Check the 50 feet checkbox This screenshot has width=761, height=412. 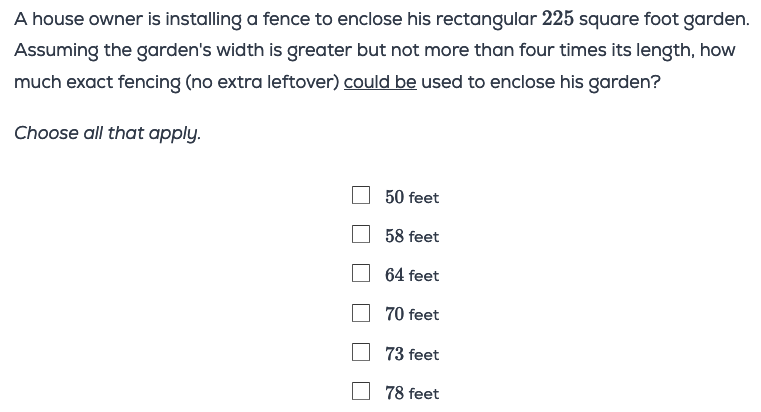tap(361, 195)
